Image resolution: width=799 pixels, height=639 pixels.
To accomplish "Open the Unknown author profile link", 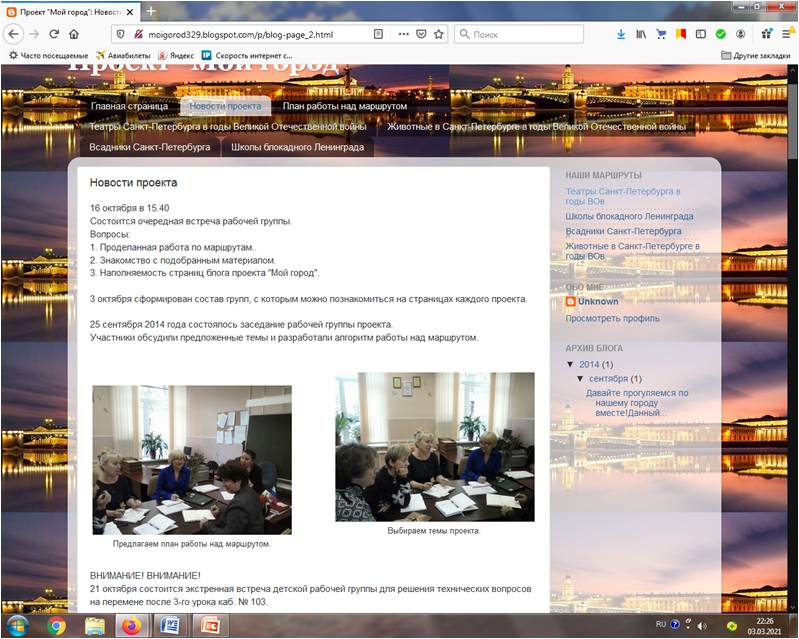I will (x=598, y=301).
